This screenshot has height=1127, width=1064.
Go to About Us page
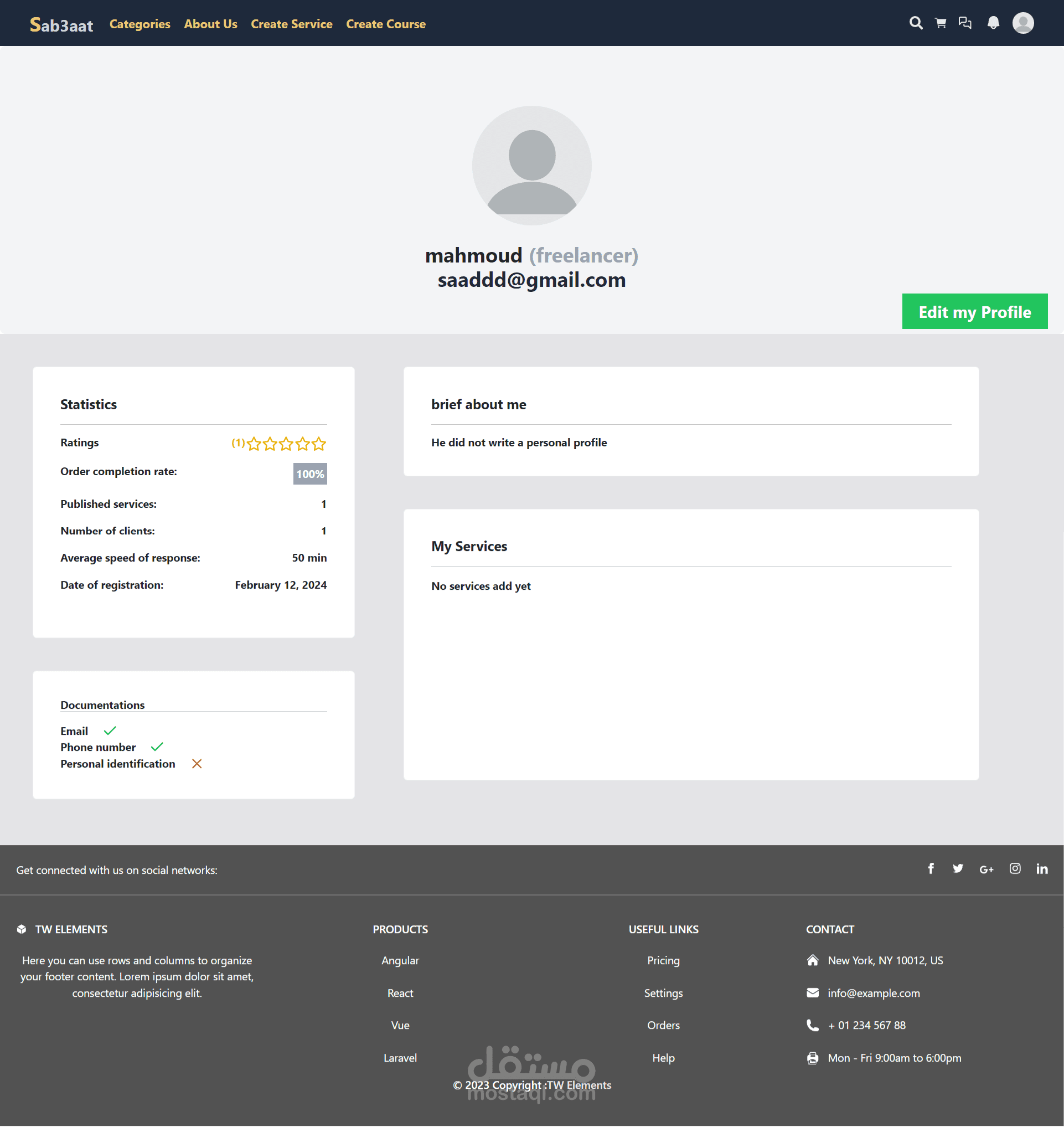coord(210,24)
